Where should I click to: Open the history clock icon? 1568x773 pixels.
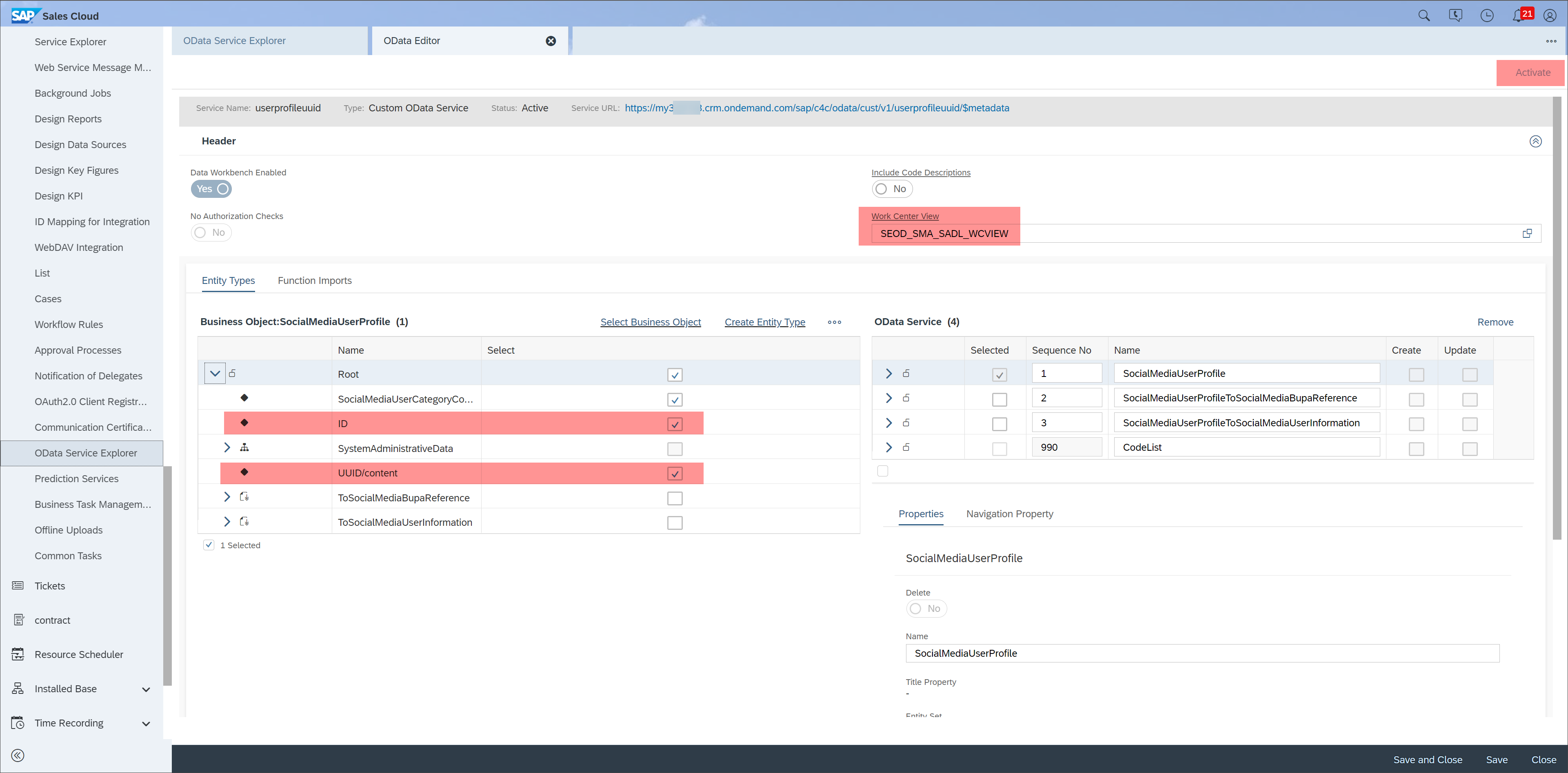pyautogui.click(x=1486, y=16)
